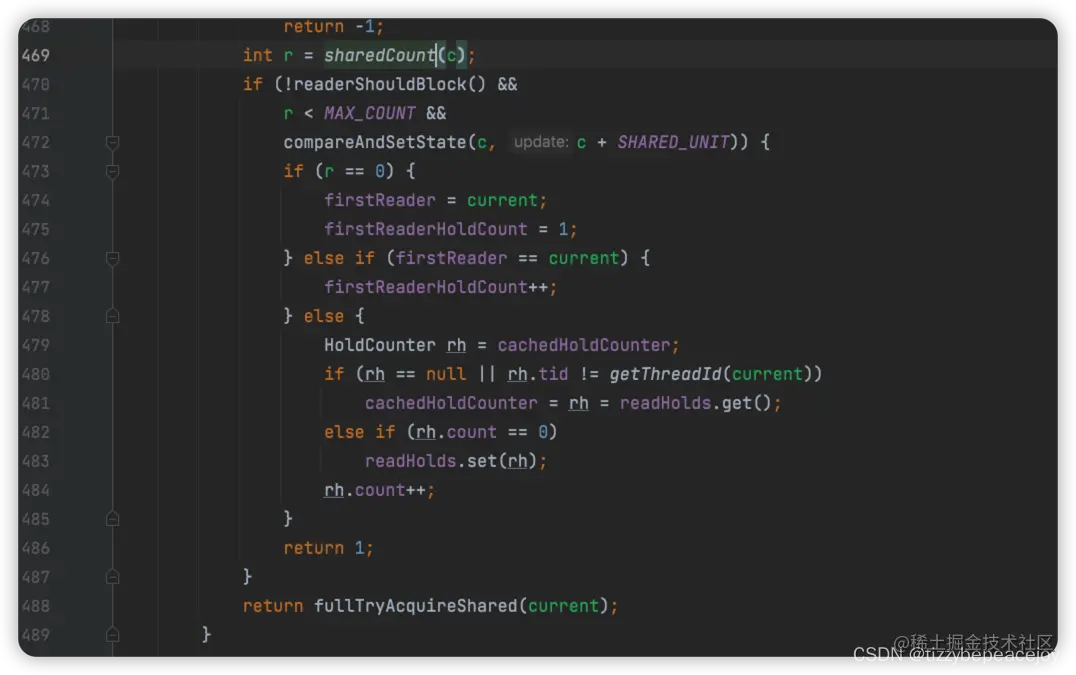Click 'rh.tid' field reference

click(537, 375)
